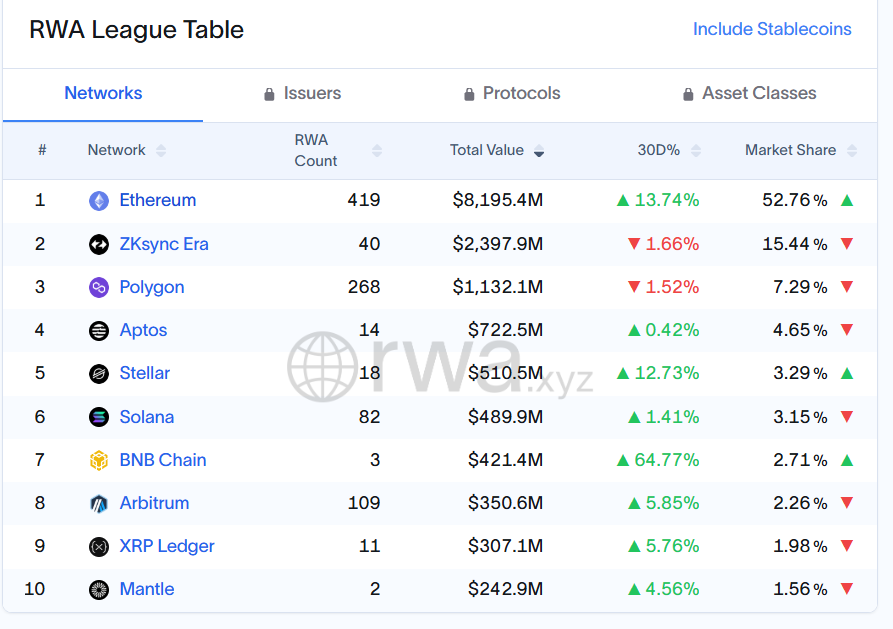Click the Mantle logo icon
Viewport: 893px width, 629px height.
click(x=99, y=590)
